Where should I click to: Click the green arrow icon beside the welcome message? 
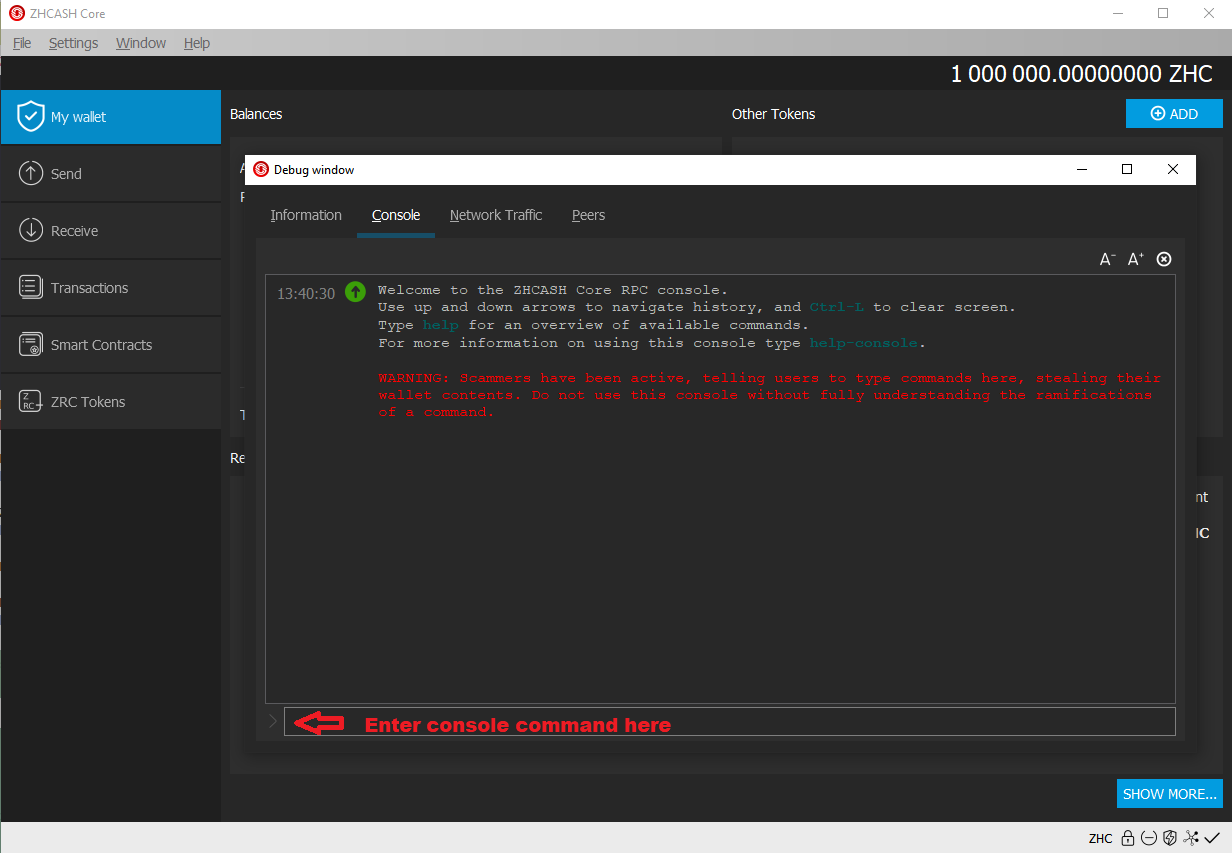[x=355, y=291]
